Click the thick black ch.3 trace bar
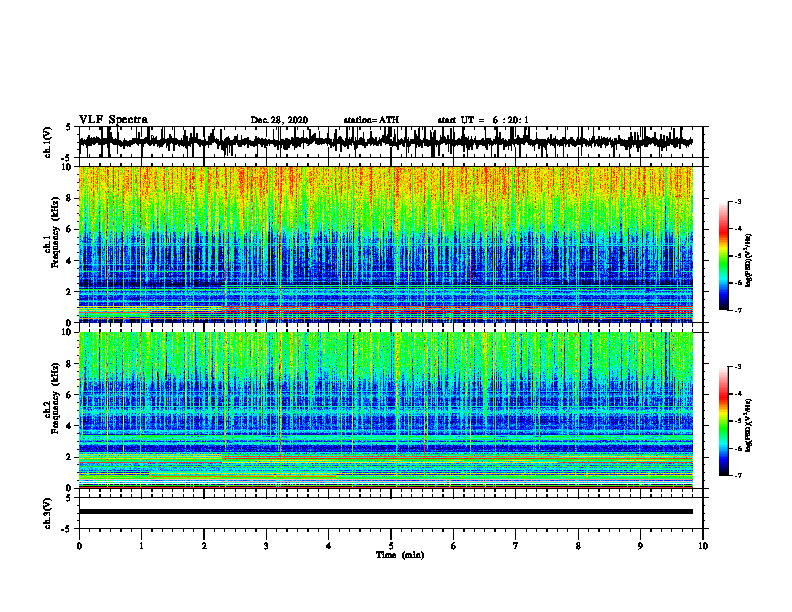 click(x=385, y=512)
